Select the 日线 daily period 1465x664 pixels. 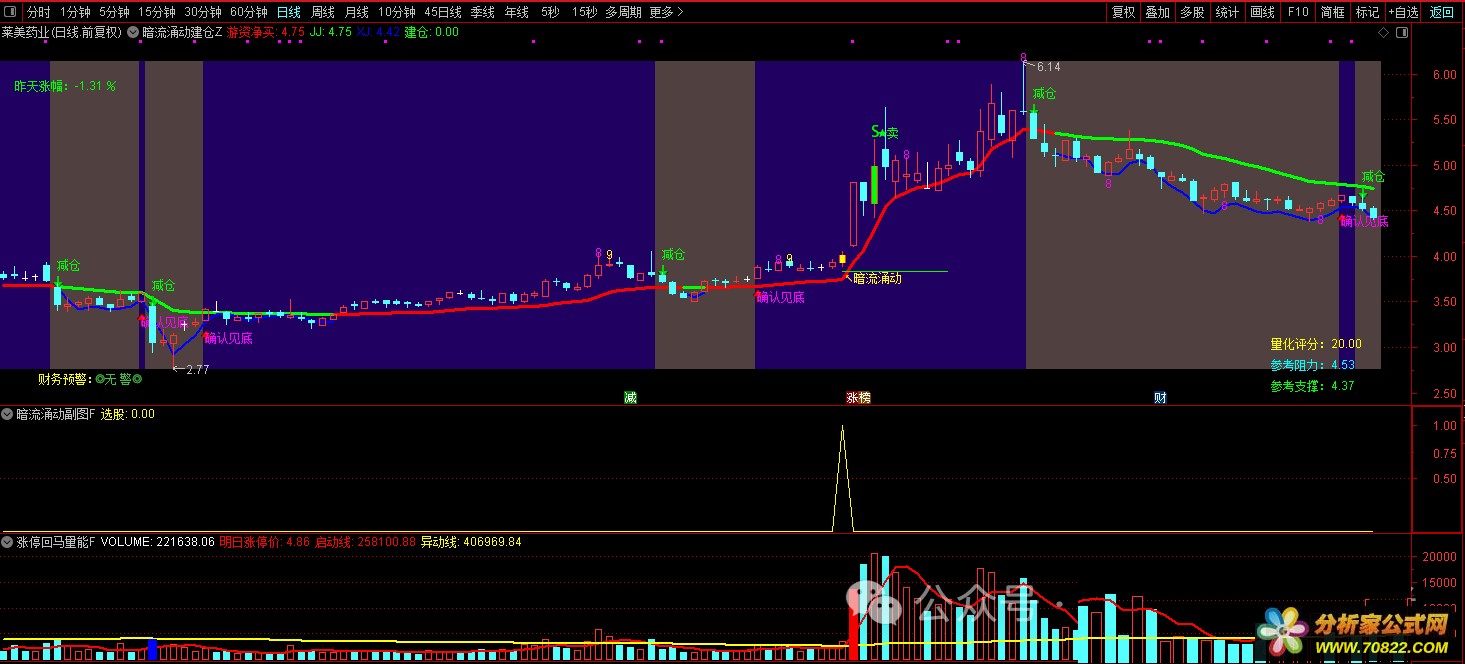[x=288, y=12]
